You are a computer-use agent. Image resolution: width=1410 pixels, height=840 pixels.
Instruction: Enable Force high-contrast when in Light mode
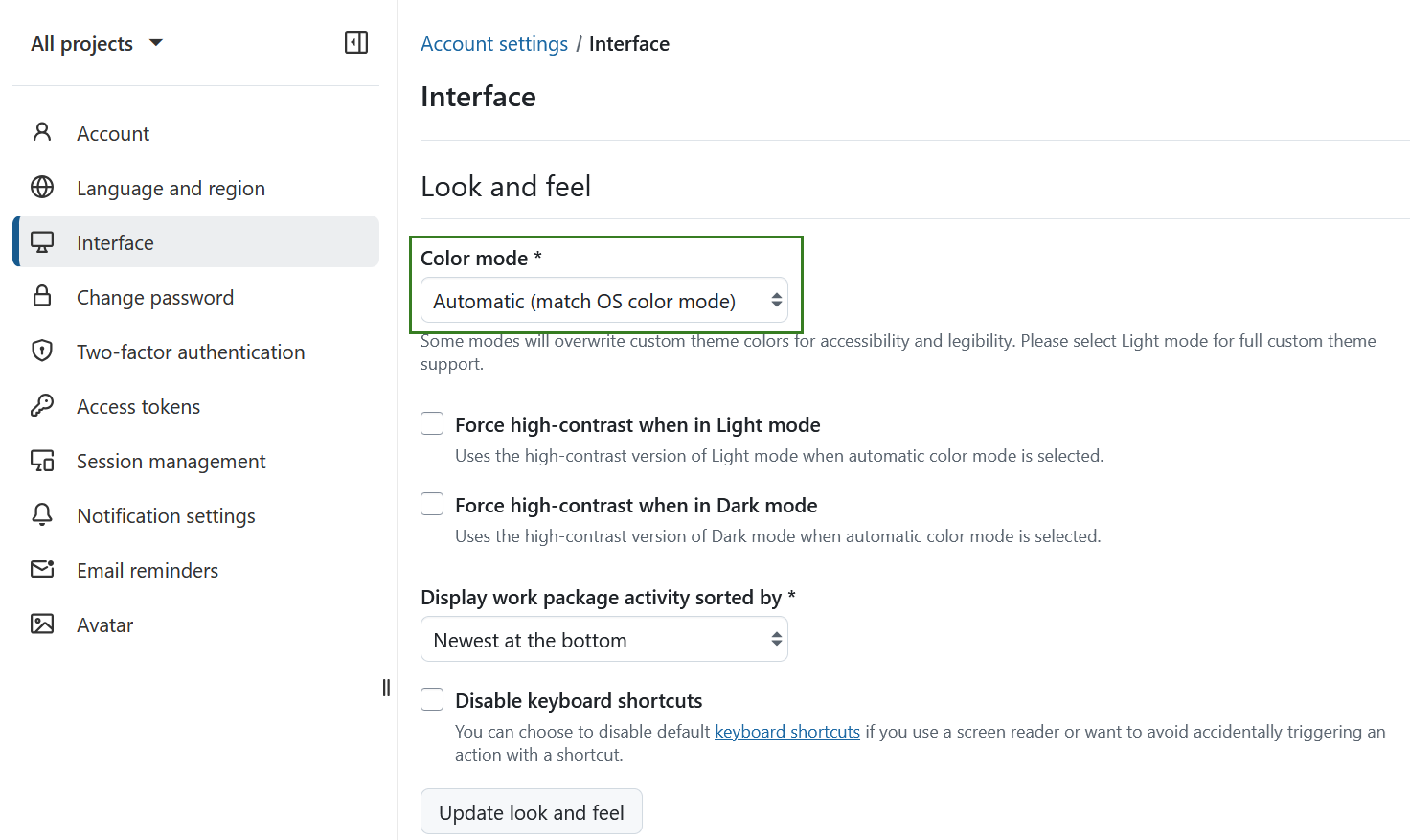[x=432, y=423]
